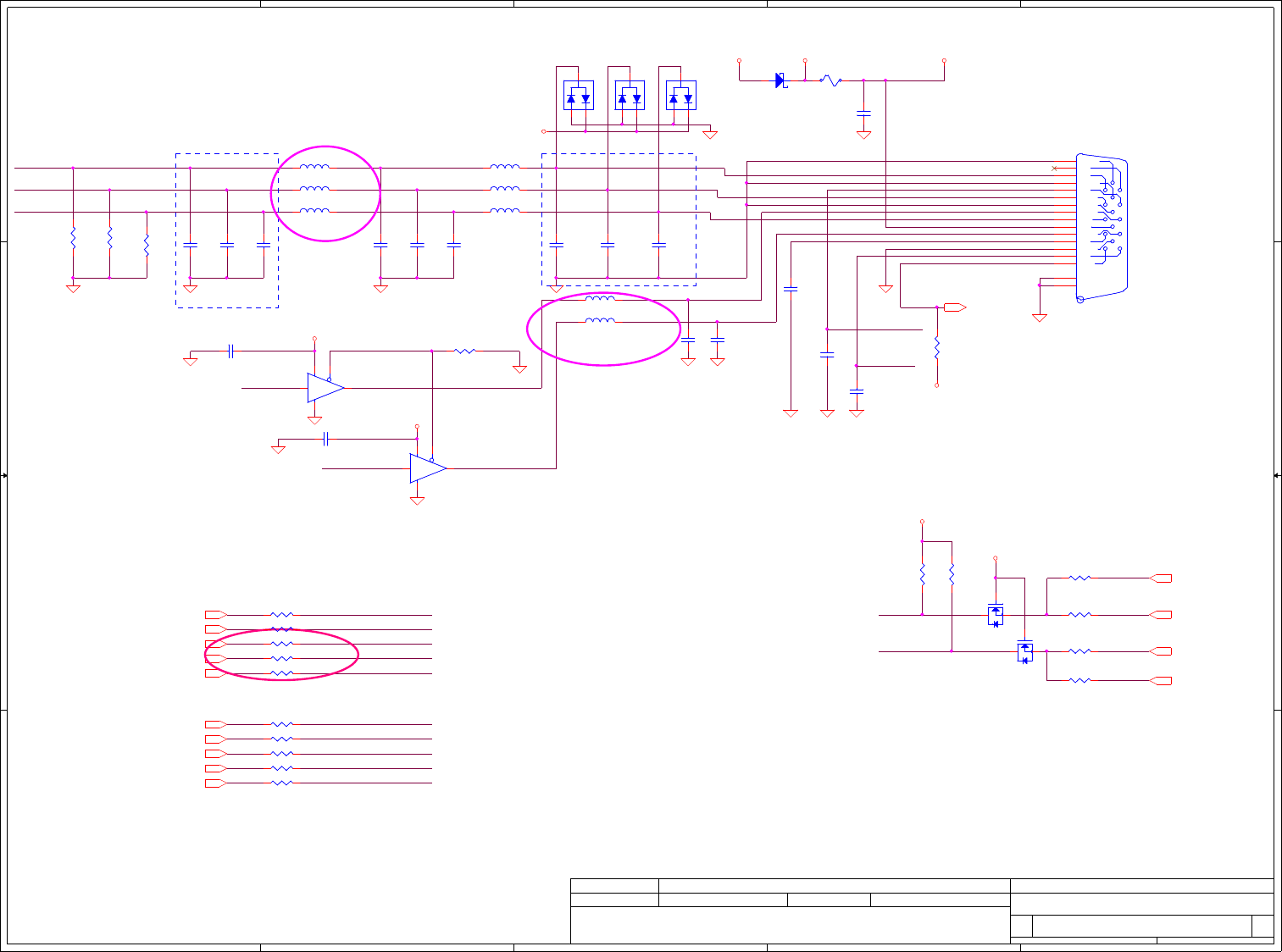Screen dimensions: 1282x952
Task: Select the lower buffer amplifier triangle
Action: (428, 468)
